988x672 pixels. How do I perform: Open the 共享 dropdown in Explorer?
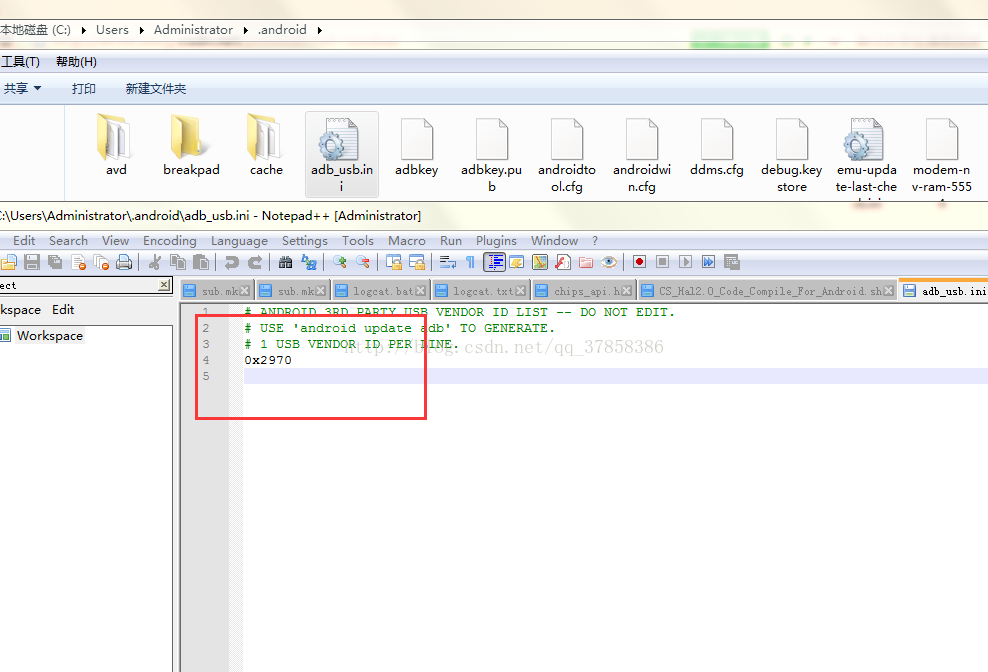22,89
